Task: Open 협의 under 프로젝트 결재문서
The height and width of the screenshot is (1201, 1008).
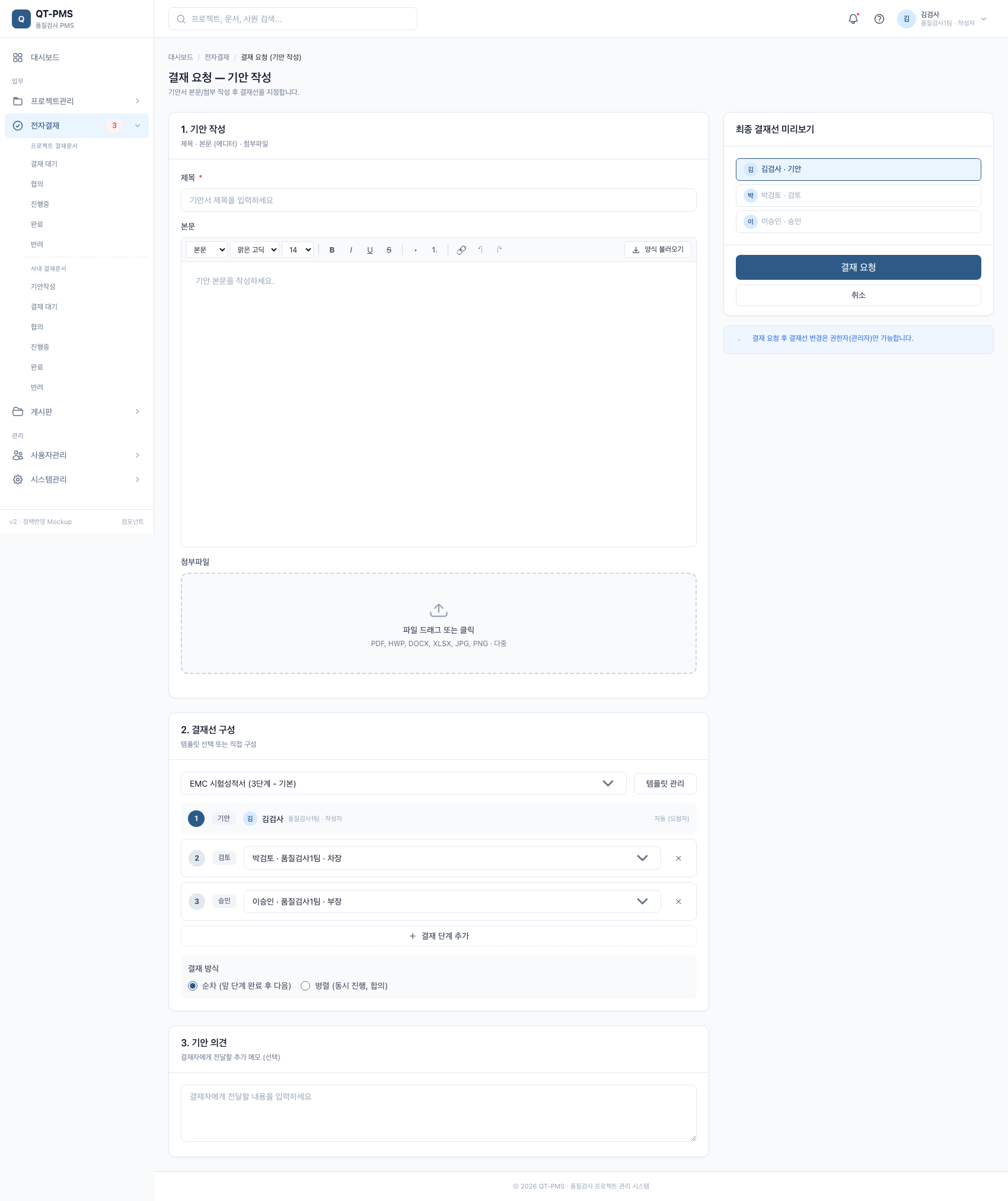Action: [x=37, y=184]
